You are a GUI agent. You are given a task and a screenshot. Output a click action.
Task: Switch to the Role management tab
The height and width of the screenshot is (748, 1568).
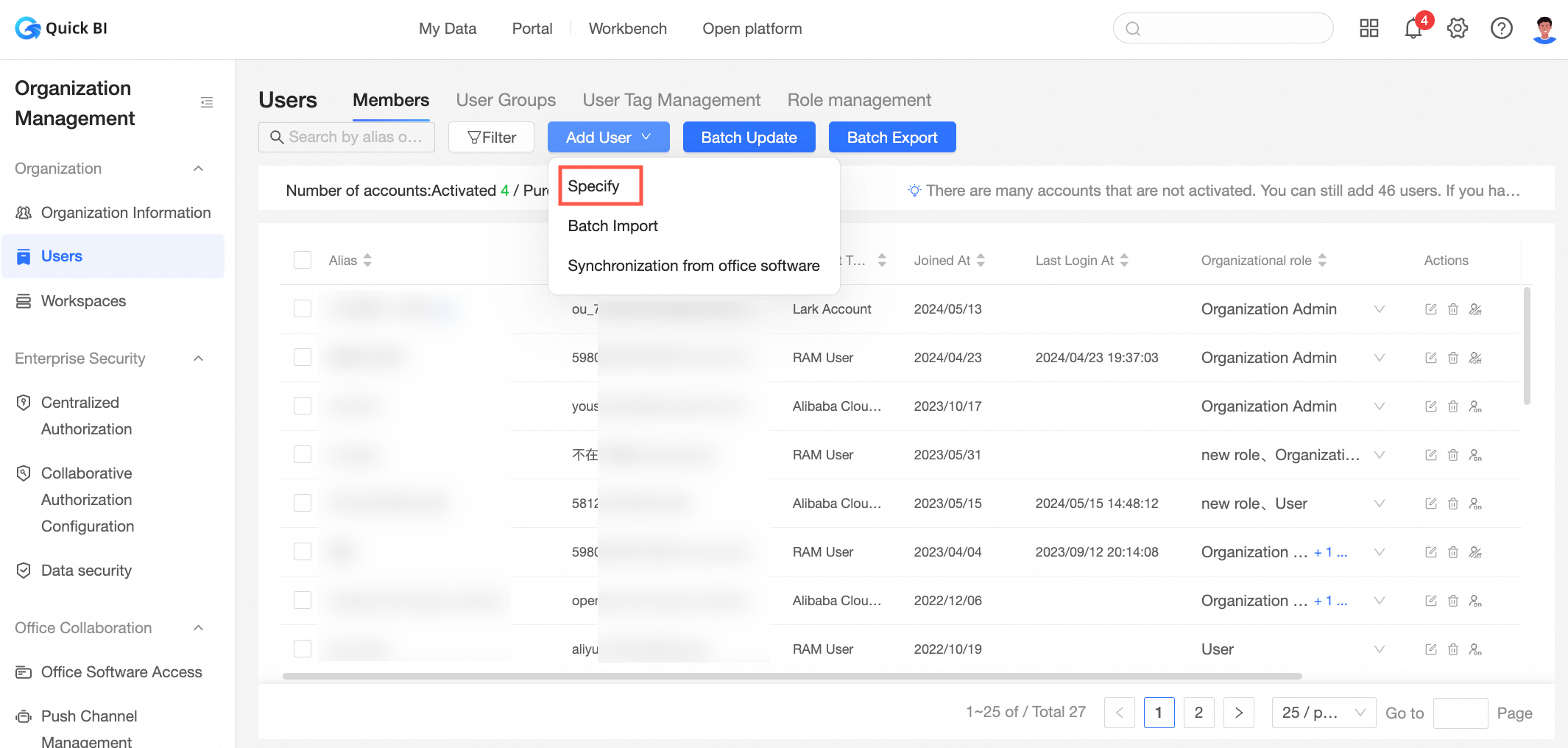[859, 100]
